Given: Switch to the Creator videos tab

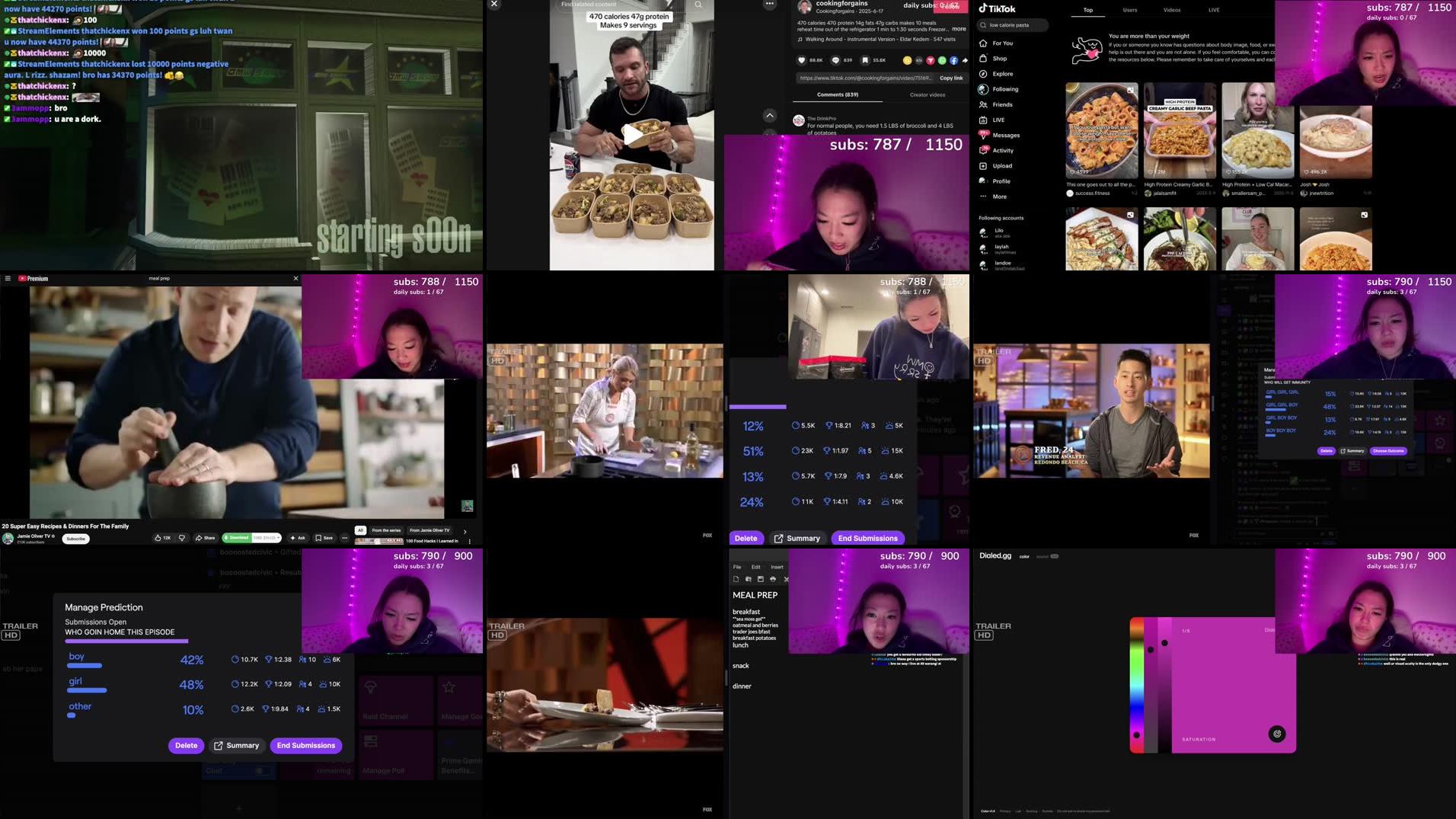Looking at the screenshot, I should [928, 94].
